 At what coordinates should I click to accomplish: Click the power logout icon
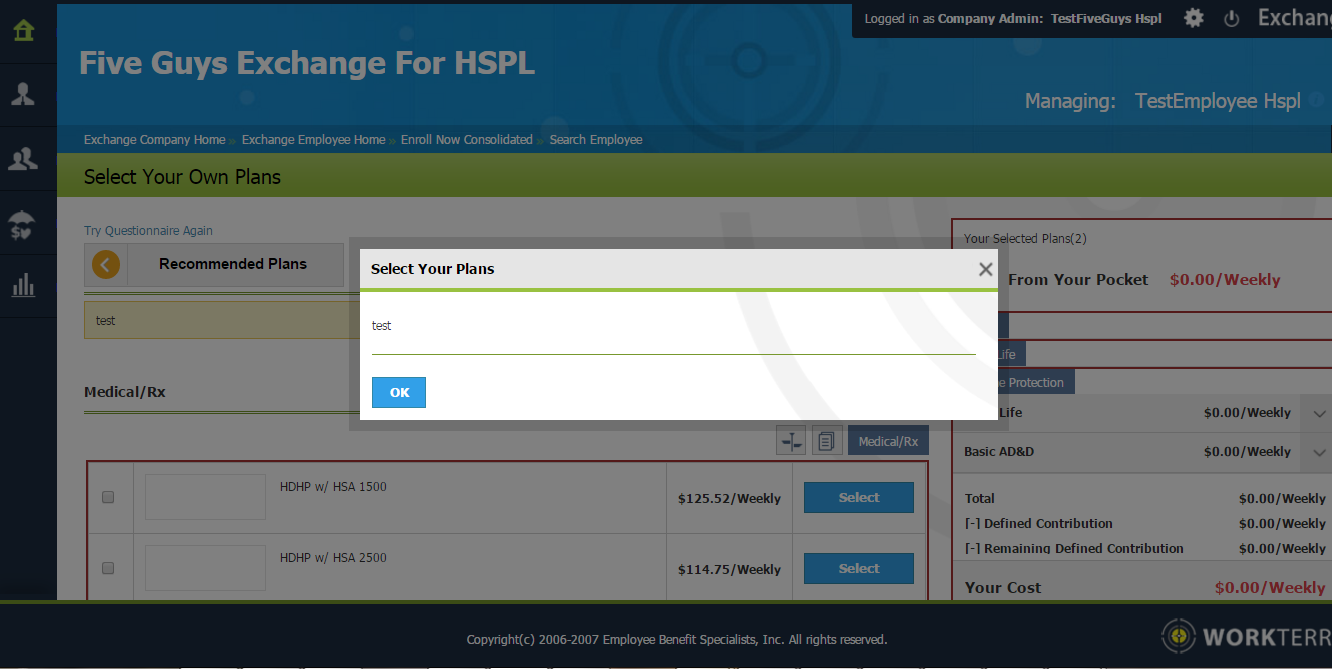coord(1232,18)
